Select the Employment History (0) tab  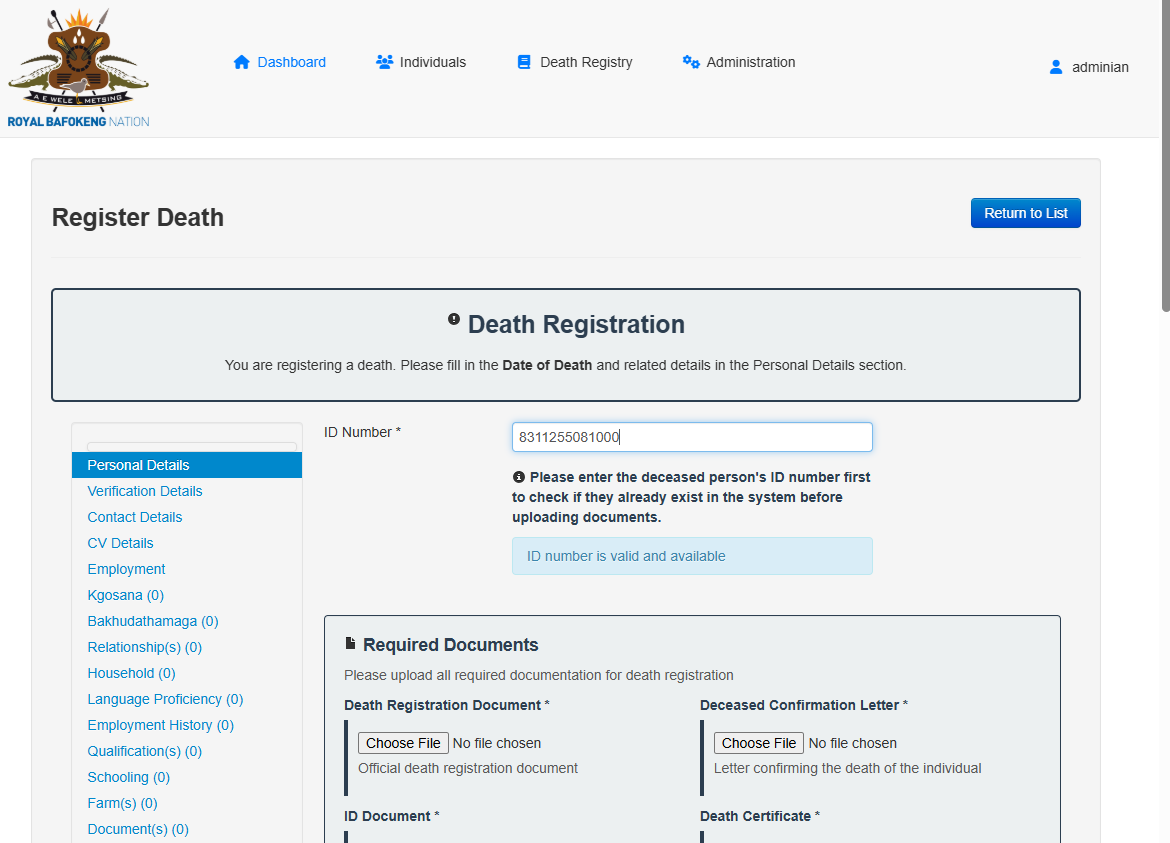pyautogui.click(x=160, y=725)
